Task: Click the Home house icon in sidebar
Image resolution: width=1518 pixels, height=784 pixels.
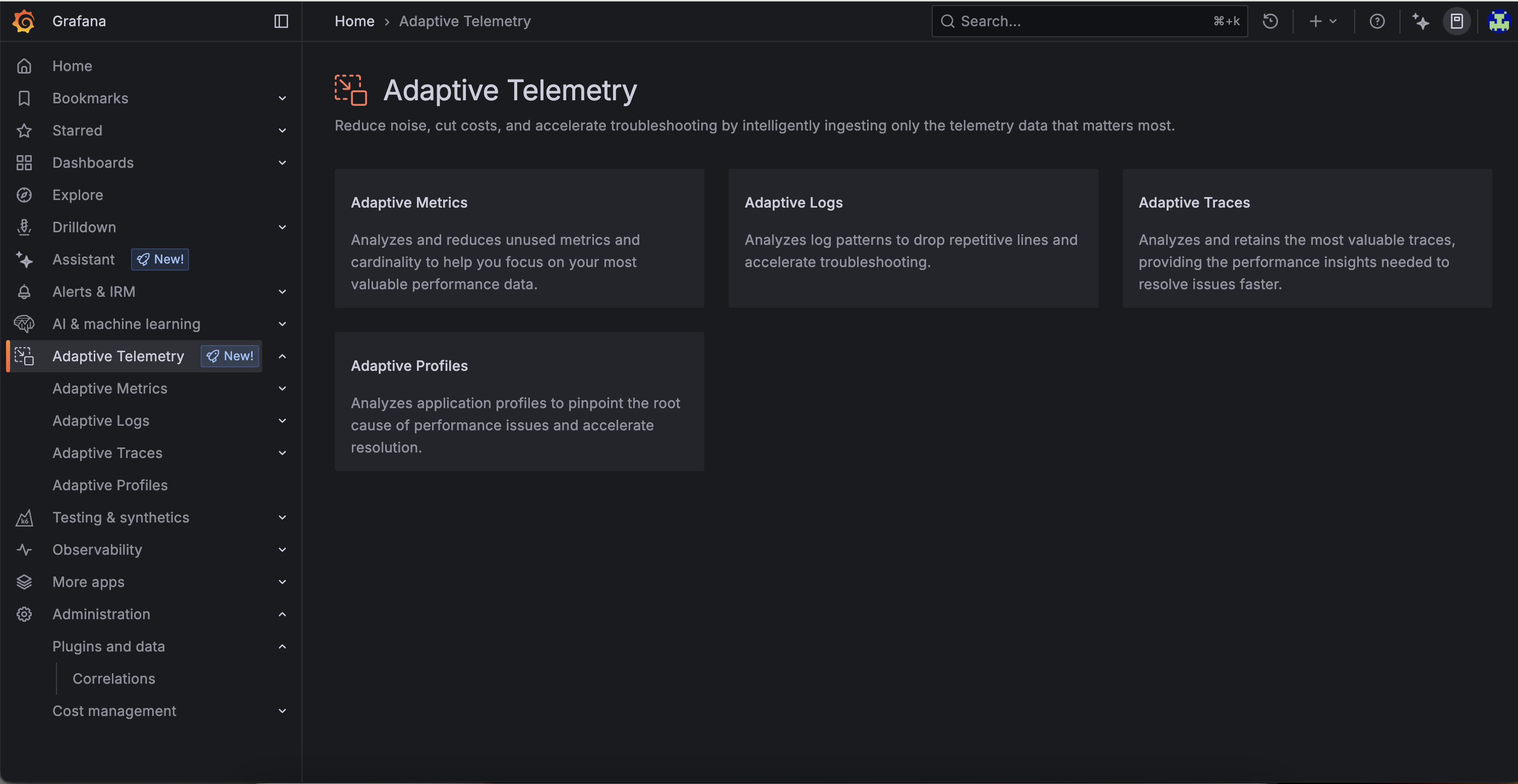Action: (x=24, y=66)
